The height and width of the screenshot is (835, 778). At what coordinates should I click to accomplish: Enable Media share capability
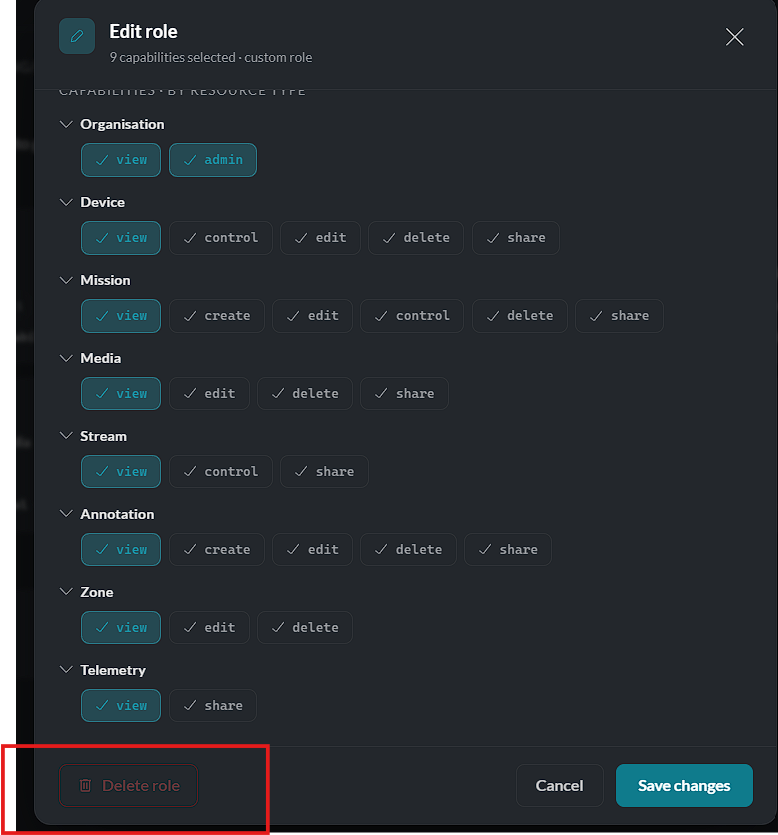404,394
